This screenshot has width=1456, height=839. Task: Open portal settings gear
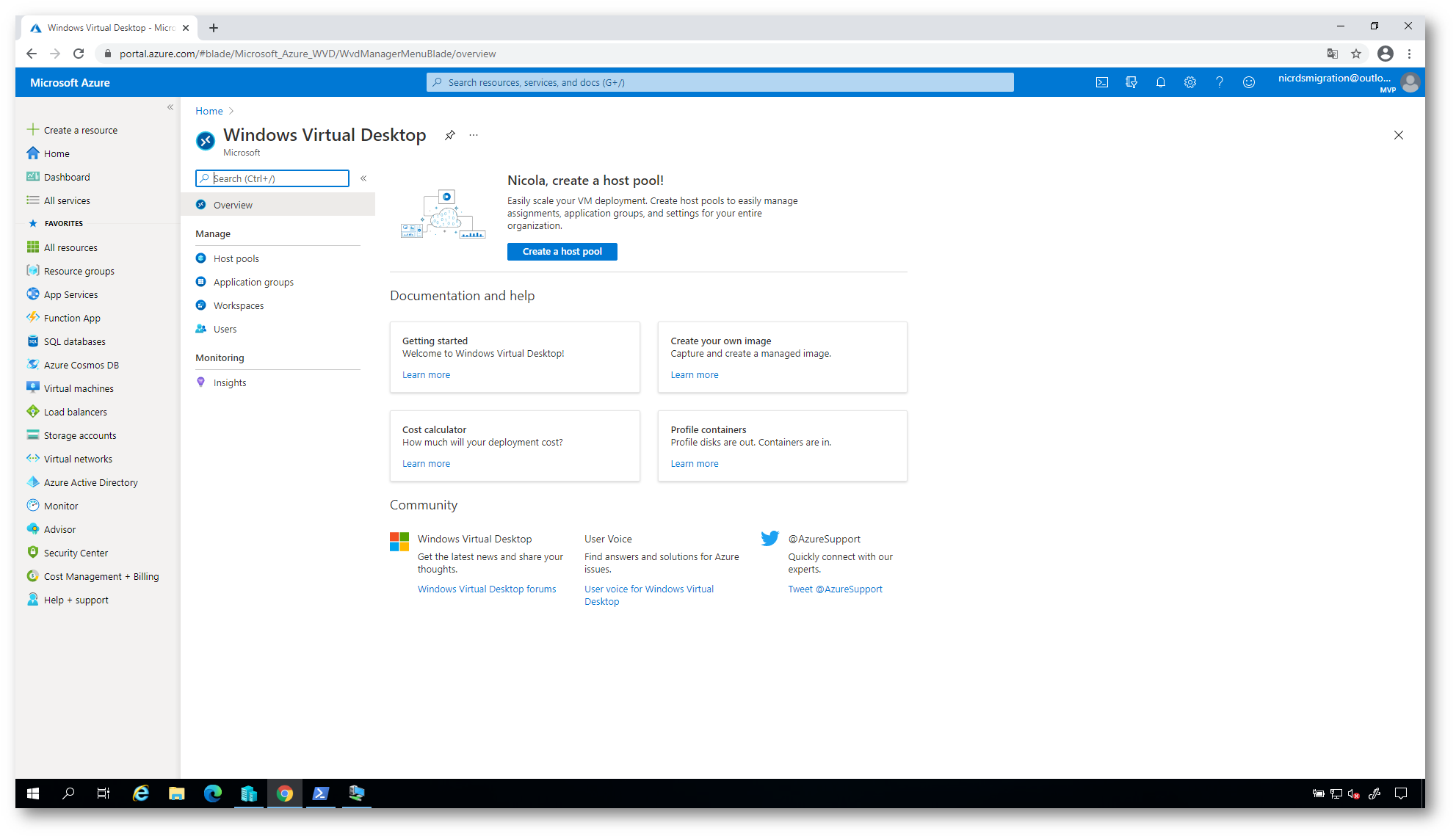[1189, 82]
